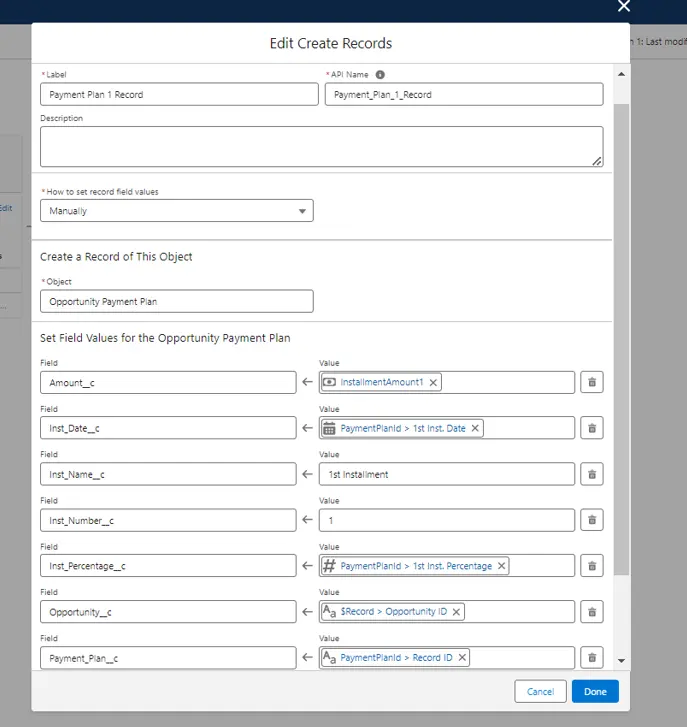Remove the 1st Inst. Percentage value pill
The height and width of the screenshot is (727, 687).
[x=501, y=566]
